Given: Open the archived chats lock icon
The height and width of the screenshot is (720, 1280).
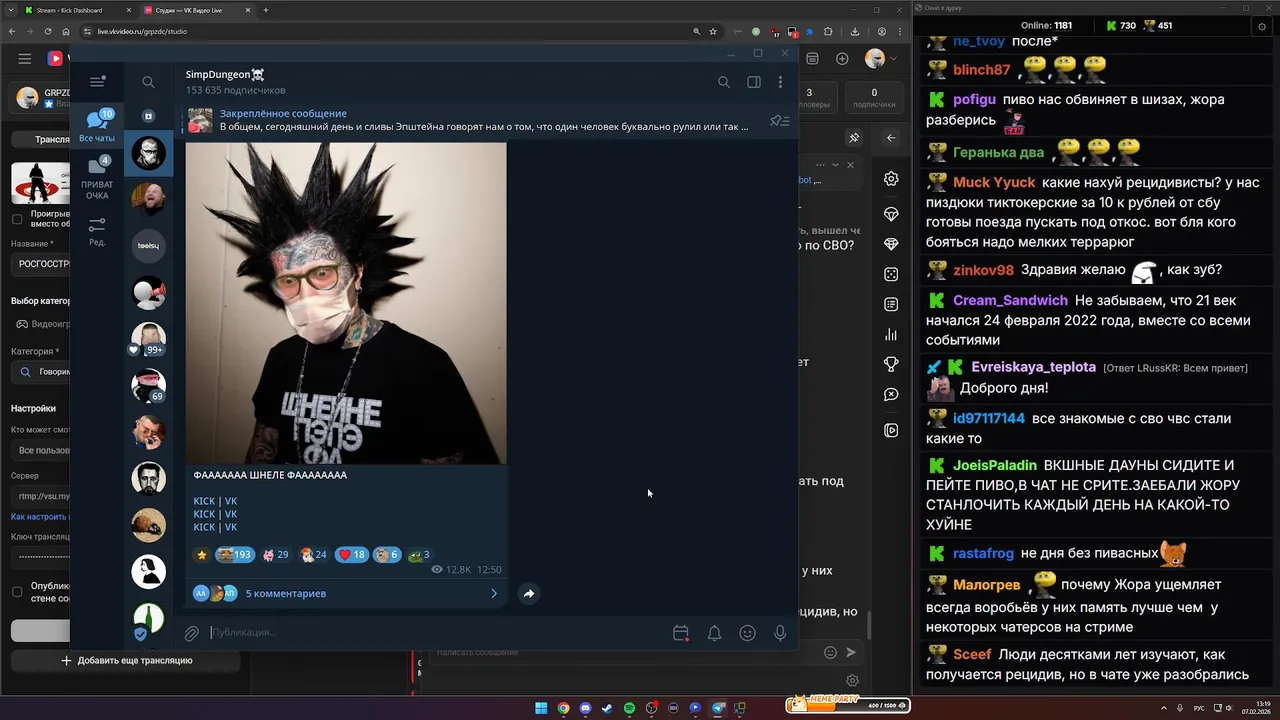Looking at the screenshot, I should point(148,116).
